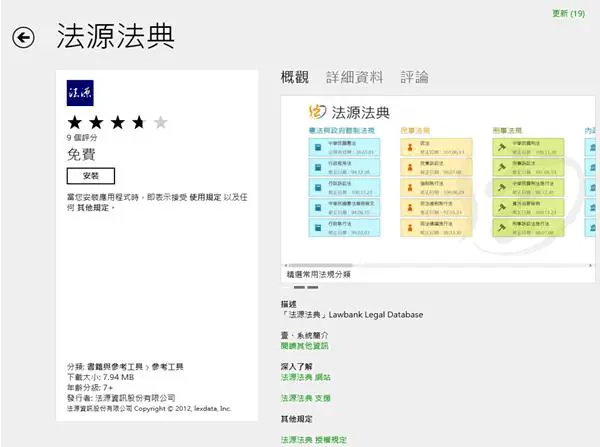Click the third rating star

coord(117,122)
